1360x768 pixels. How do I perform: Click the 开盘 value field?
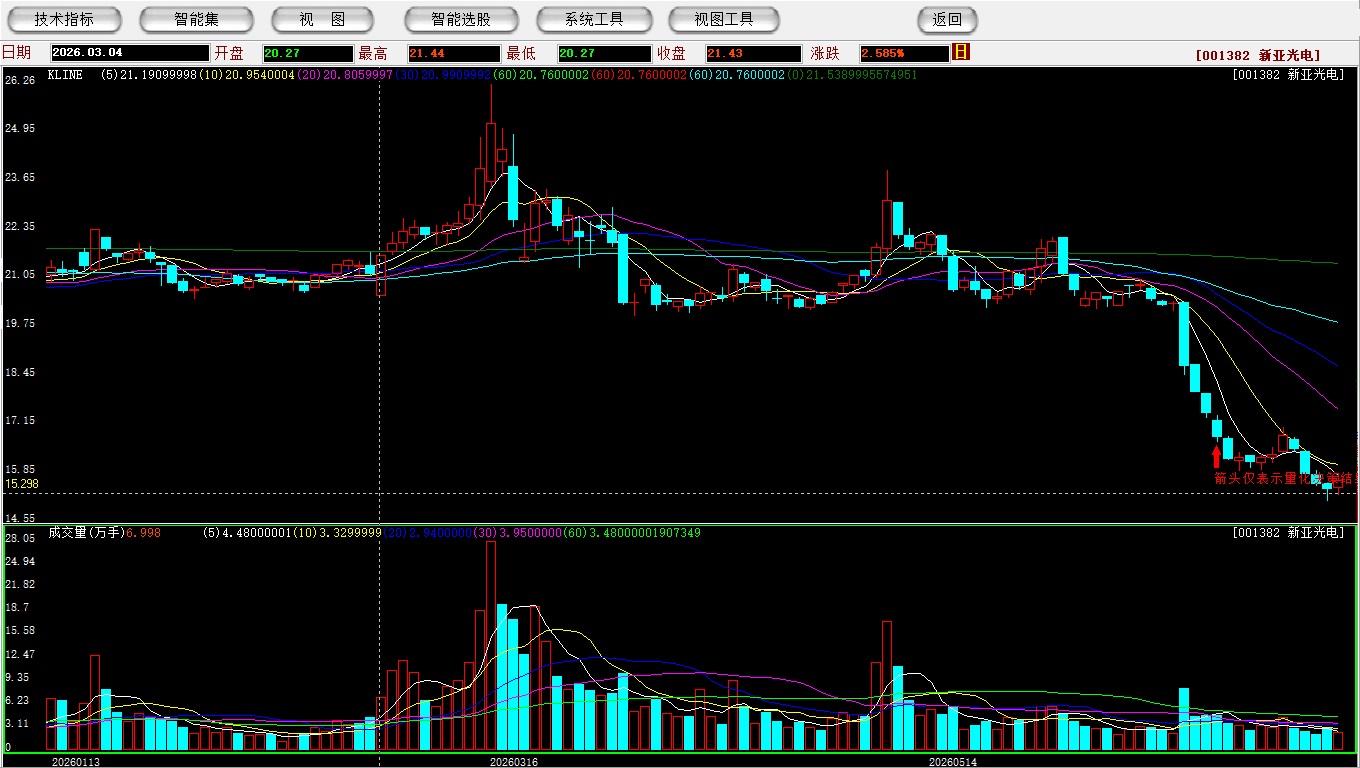pos(308,53)
